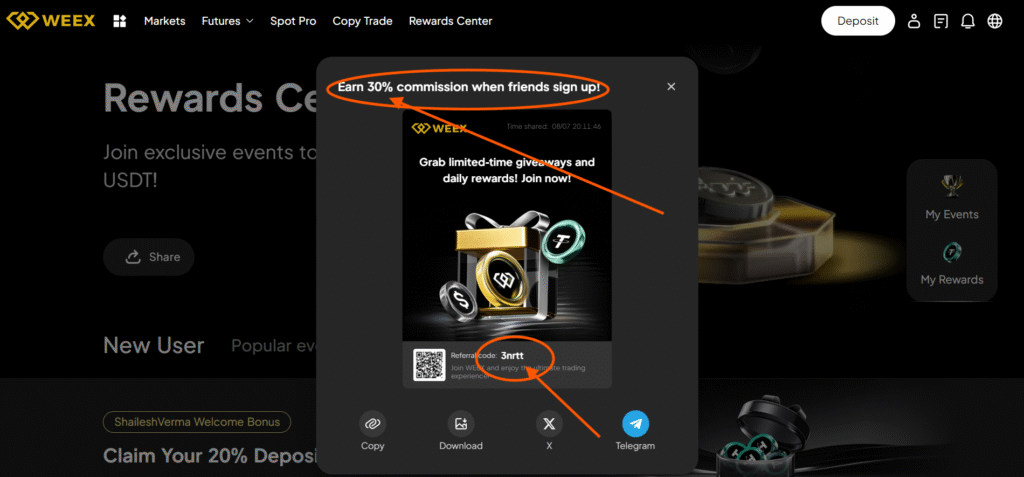The height and width of the screenshot is (477, 1024).
Task: Open the orders document icon
Action: 941,21
